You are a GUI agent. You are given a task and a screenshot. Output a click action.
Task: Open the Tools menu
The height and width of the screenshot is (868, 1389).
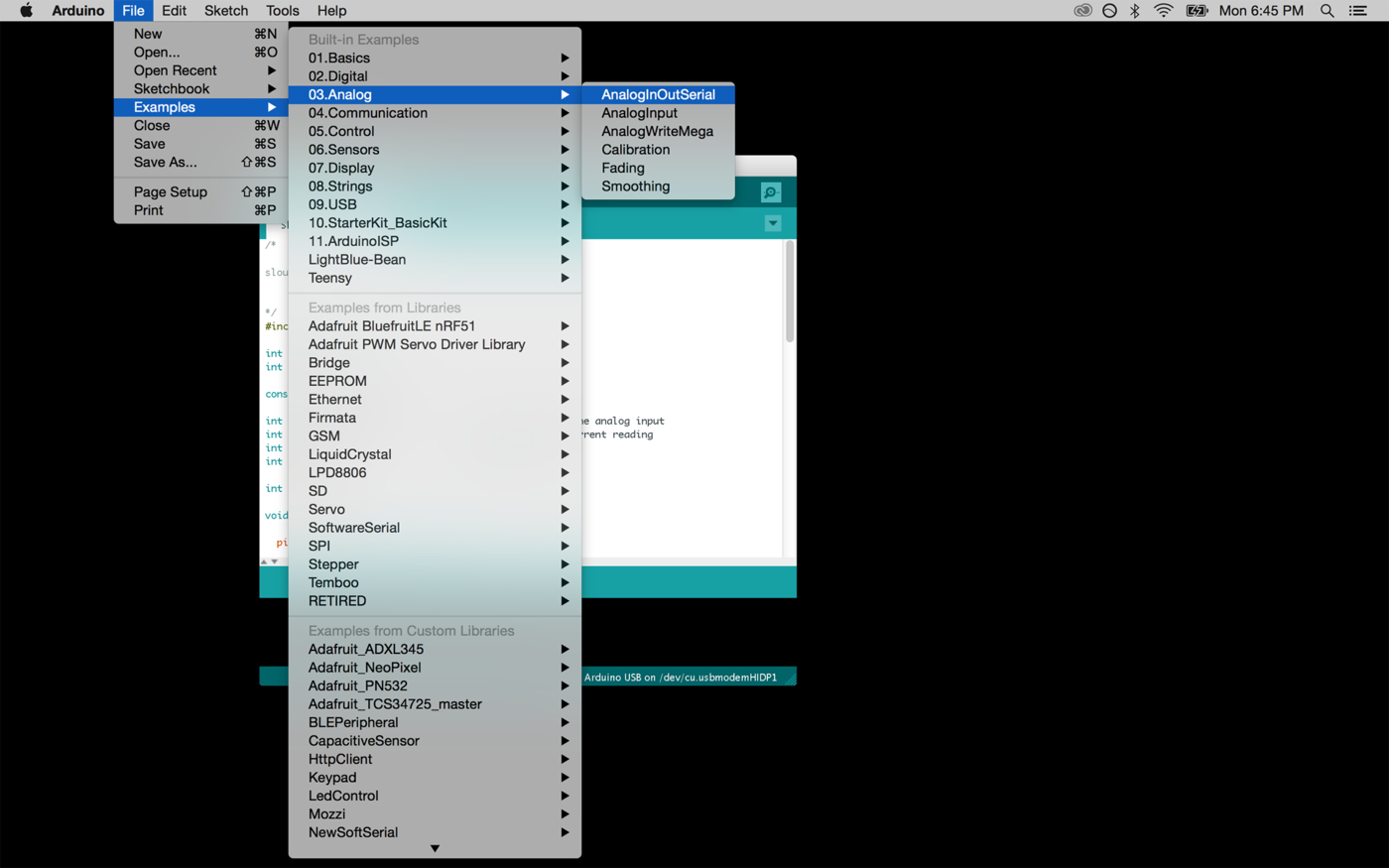click(282, 11)
